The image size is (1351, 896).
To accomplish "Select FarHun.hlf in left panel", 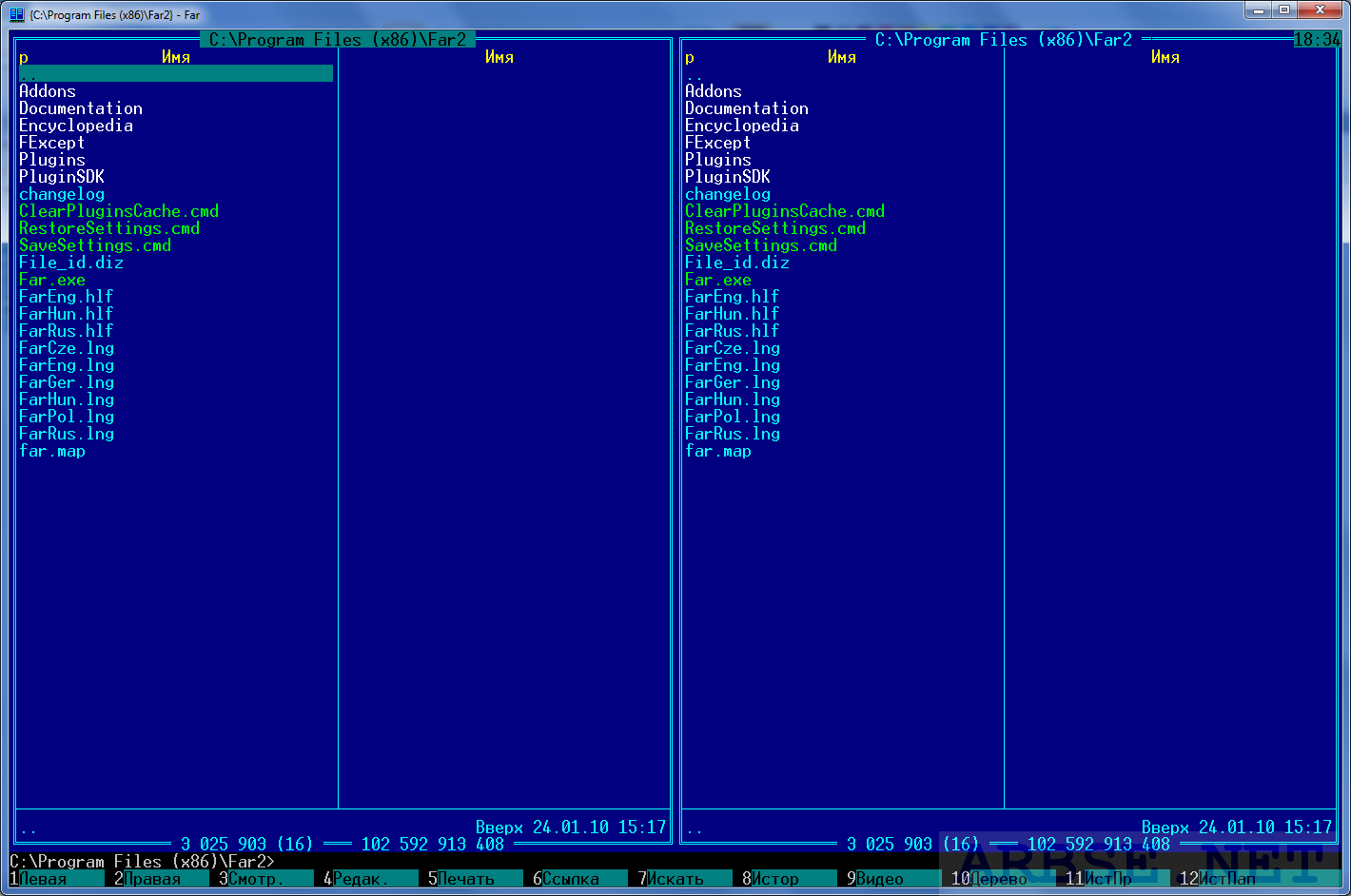I will (x=67, y=314).
